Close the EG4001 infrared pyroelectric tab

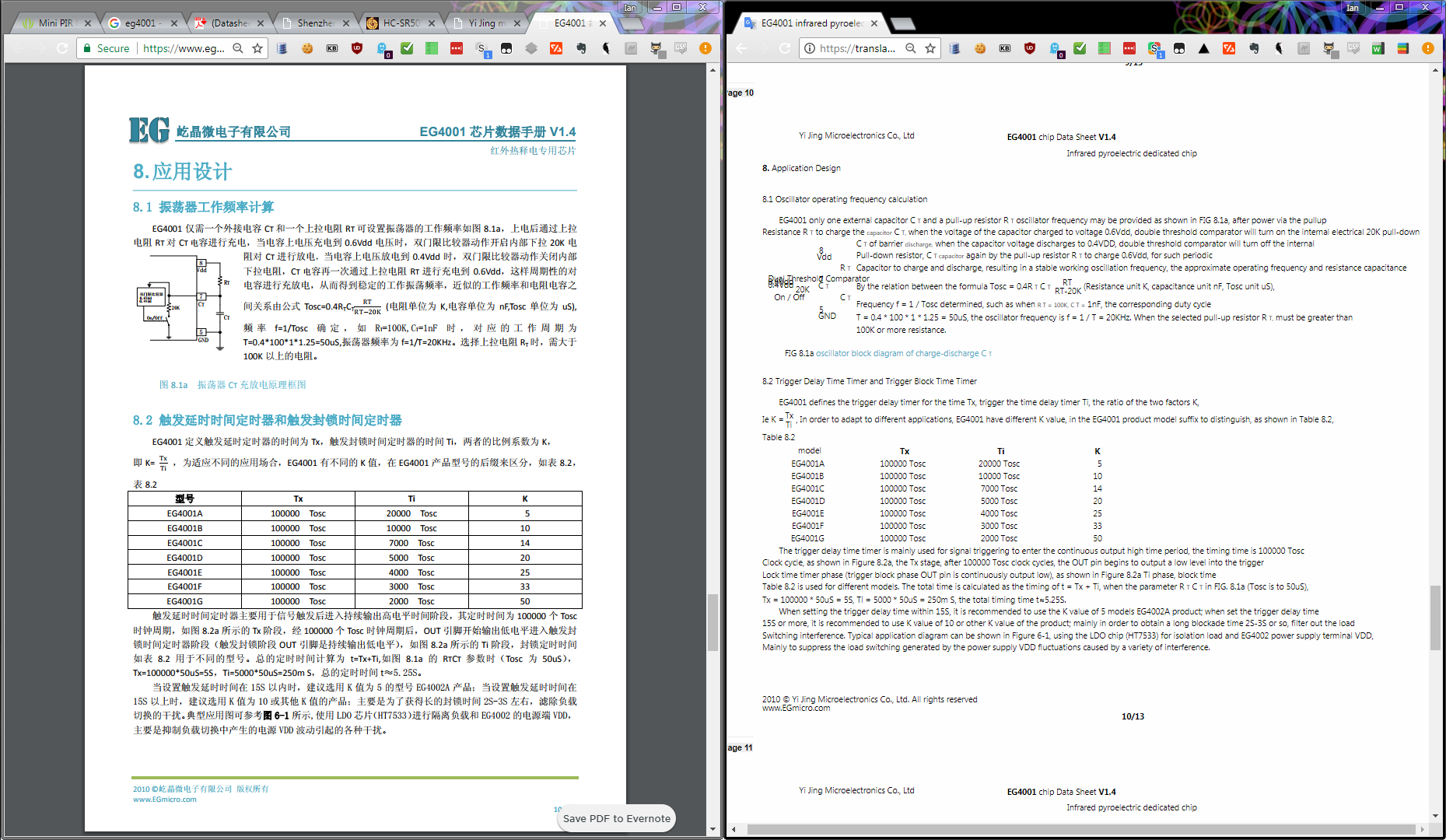point(874,23)
